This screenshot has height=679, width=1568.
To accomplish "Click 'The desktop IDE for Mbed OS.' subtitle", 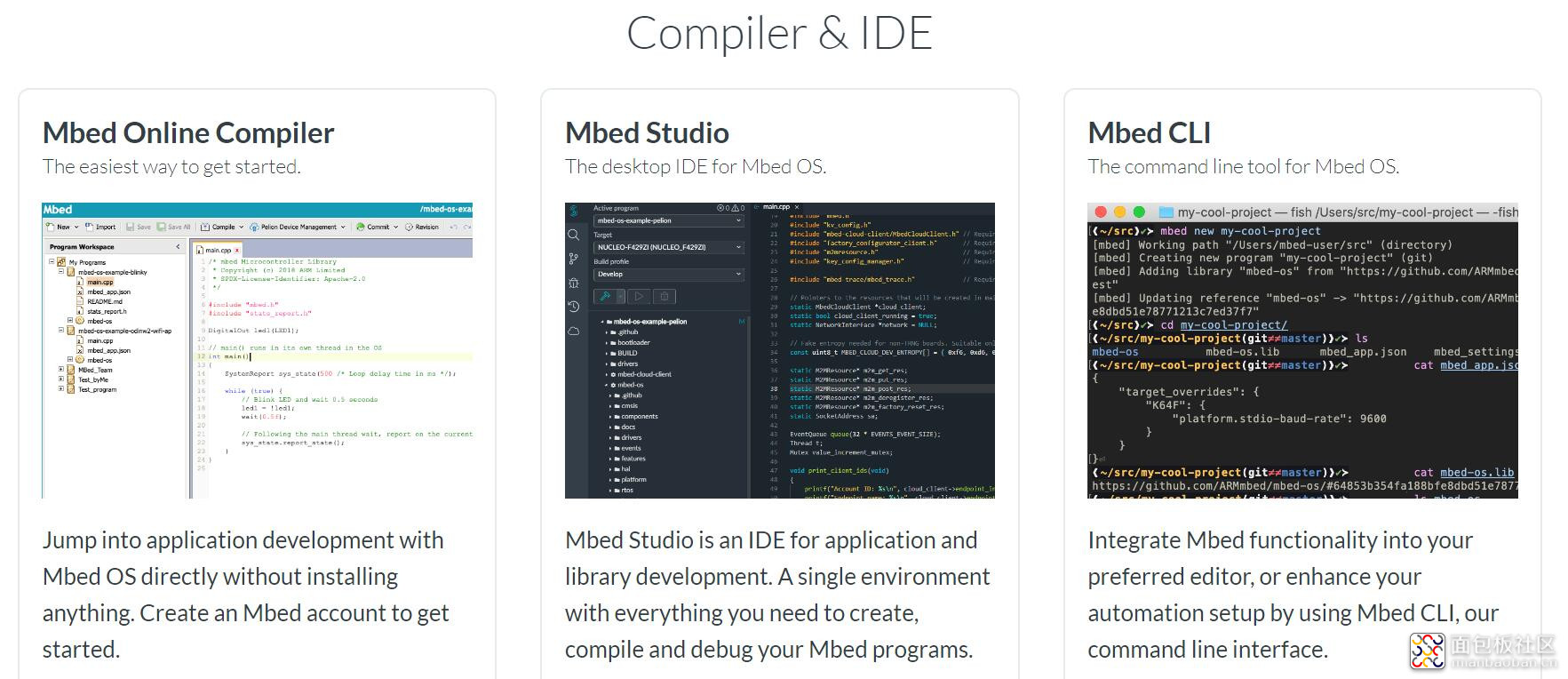I will pyautogui.click(x=696, y=167).
